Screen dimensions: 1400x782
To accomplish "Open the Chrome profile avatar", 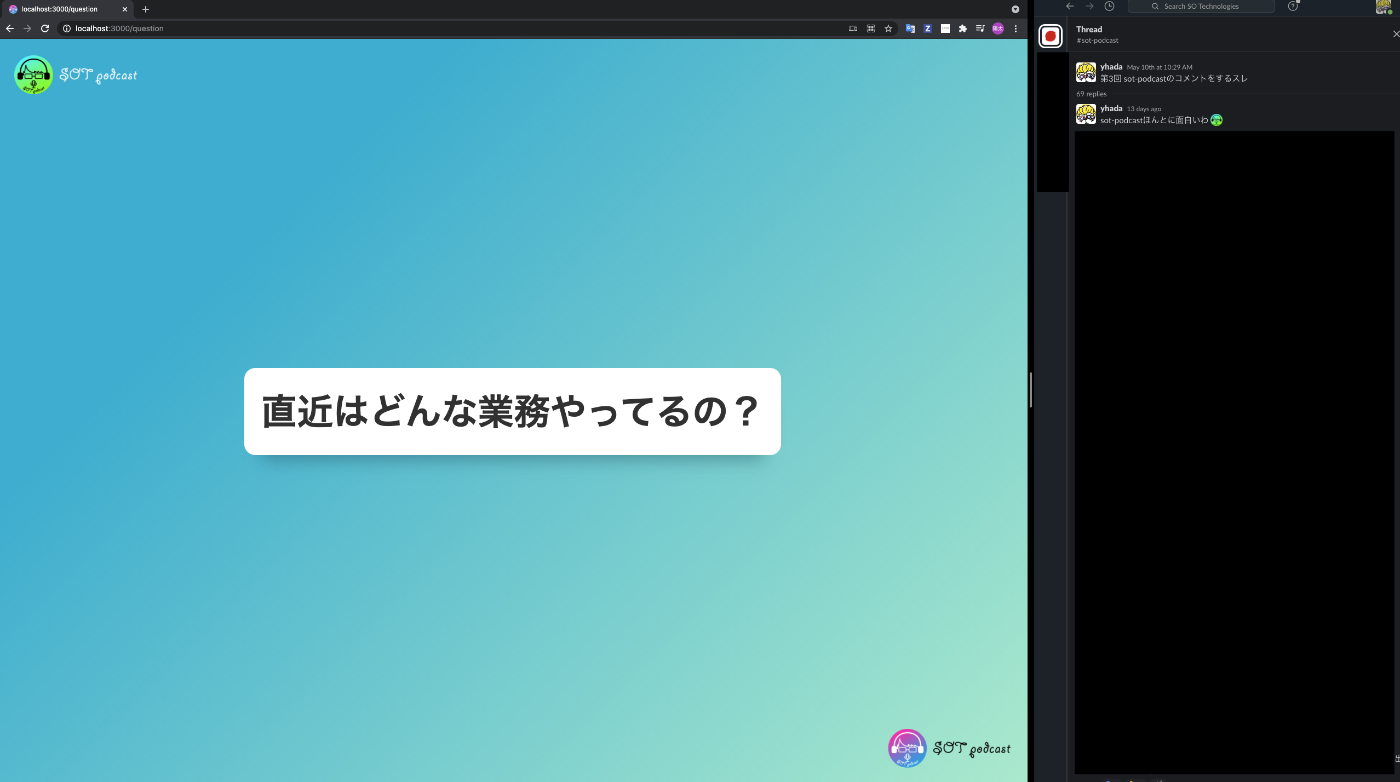I will 998,28.
